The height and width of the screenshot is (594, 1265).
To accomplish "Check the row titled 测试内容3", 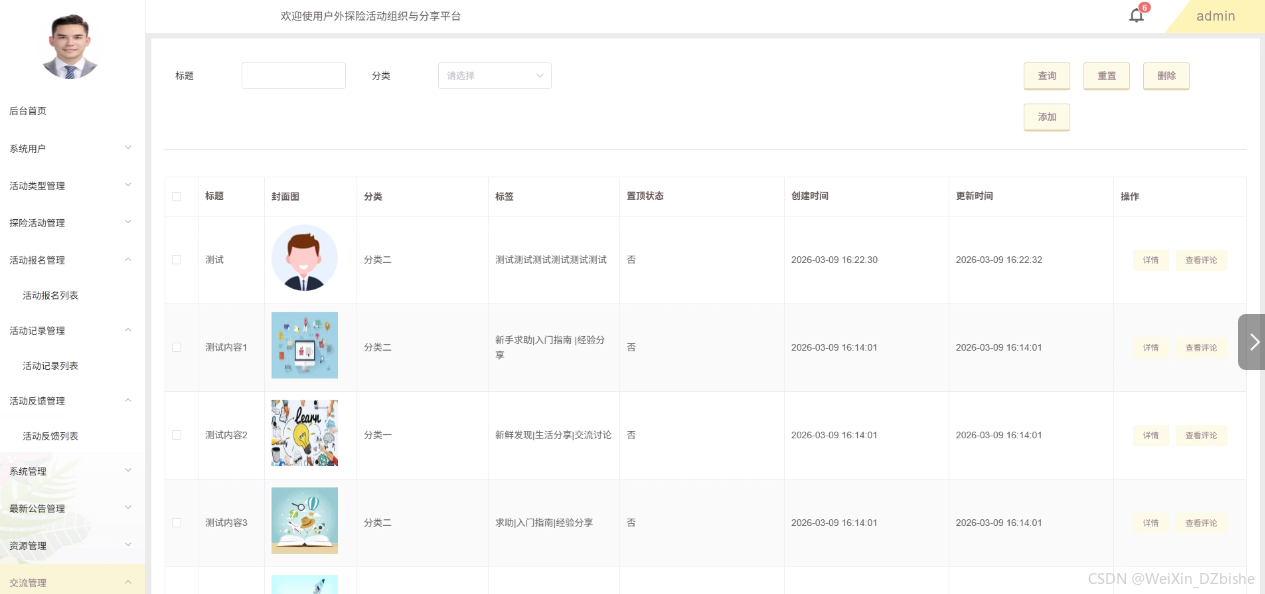I will click(x=177, y=522).
